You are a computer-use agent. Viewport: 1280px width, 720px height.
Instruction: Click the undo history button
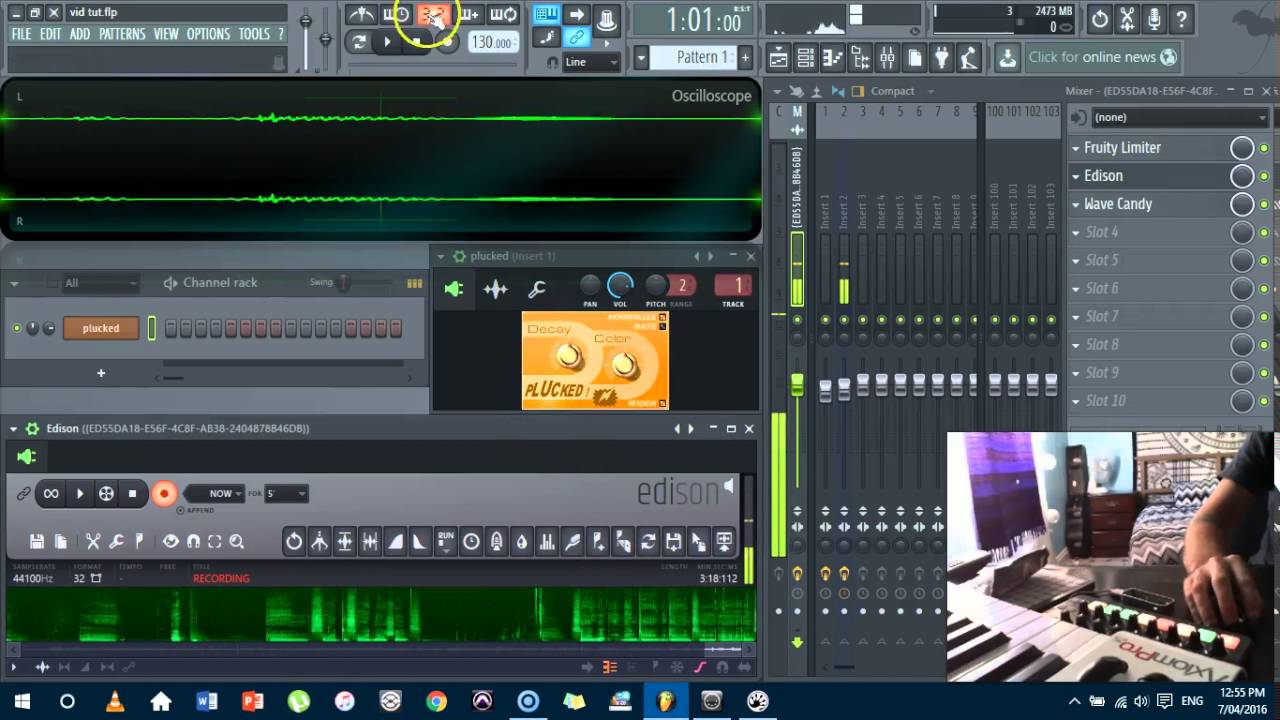pyautogui.click(x=1099, y=18)
